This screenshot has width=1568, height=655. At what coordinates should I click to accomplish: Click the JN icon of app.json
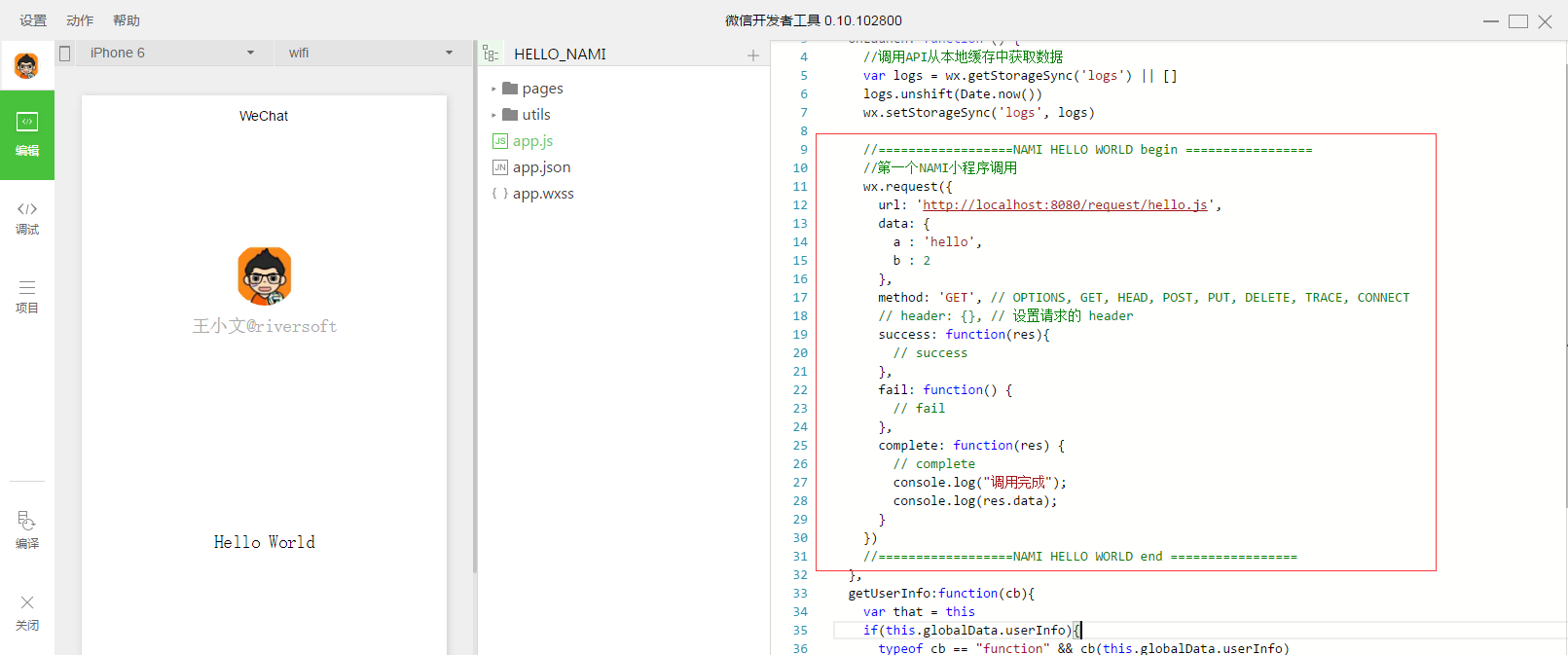(x=500, y=167)
